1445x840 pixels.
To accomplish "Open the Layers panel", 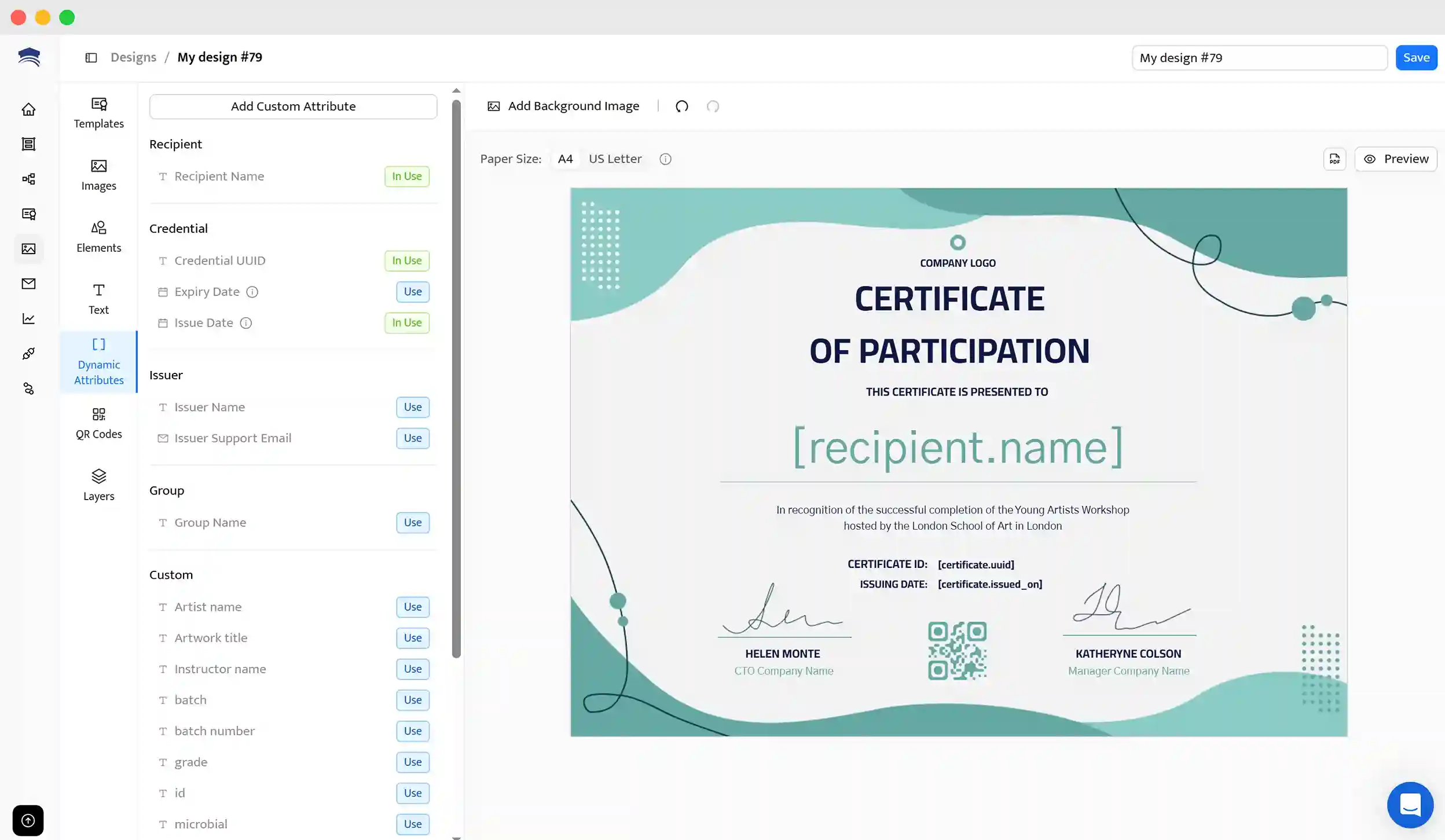I will pos(98,485).
